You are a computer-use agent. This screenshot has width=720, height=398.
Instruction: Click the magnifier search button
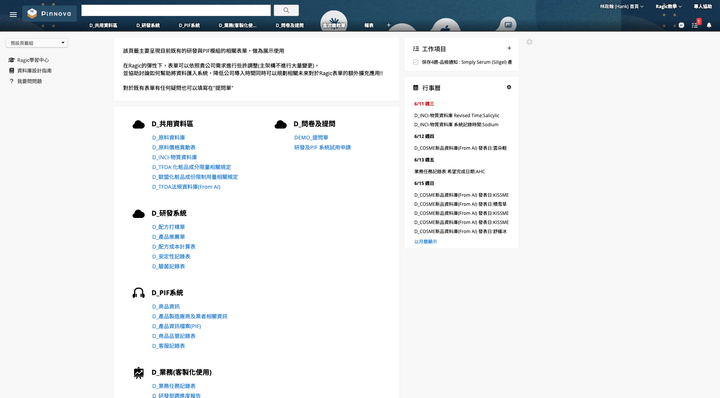point(286,10)
